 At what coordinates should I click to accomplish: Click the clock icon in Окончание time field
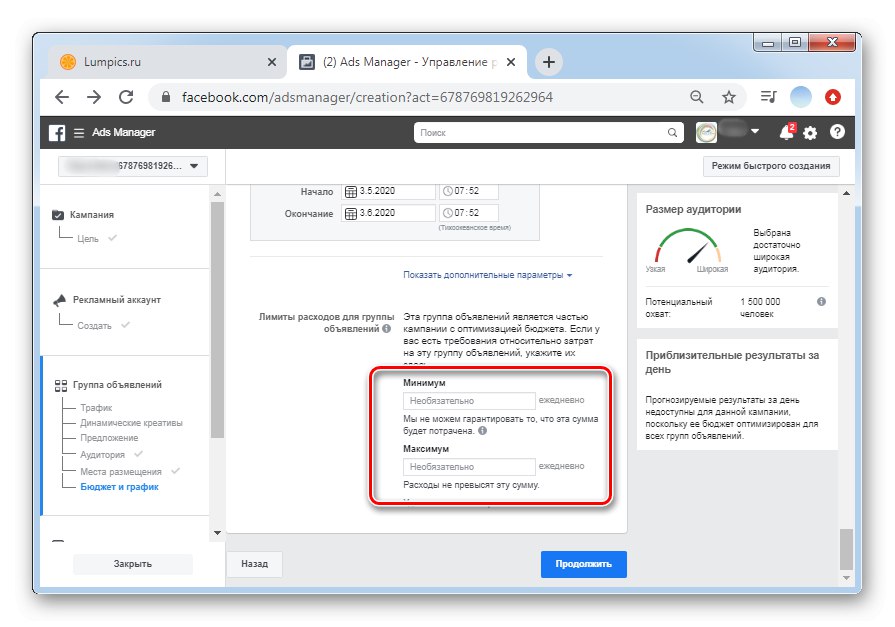coord(448,213)
